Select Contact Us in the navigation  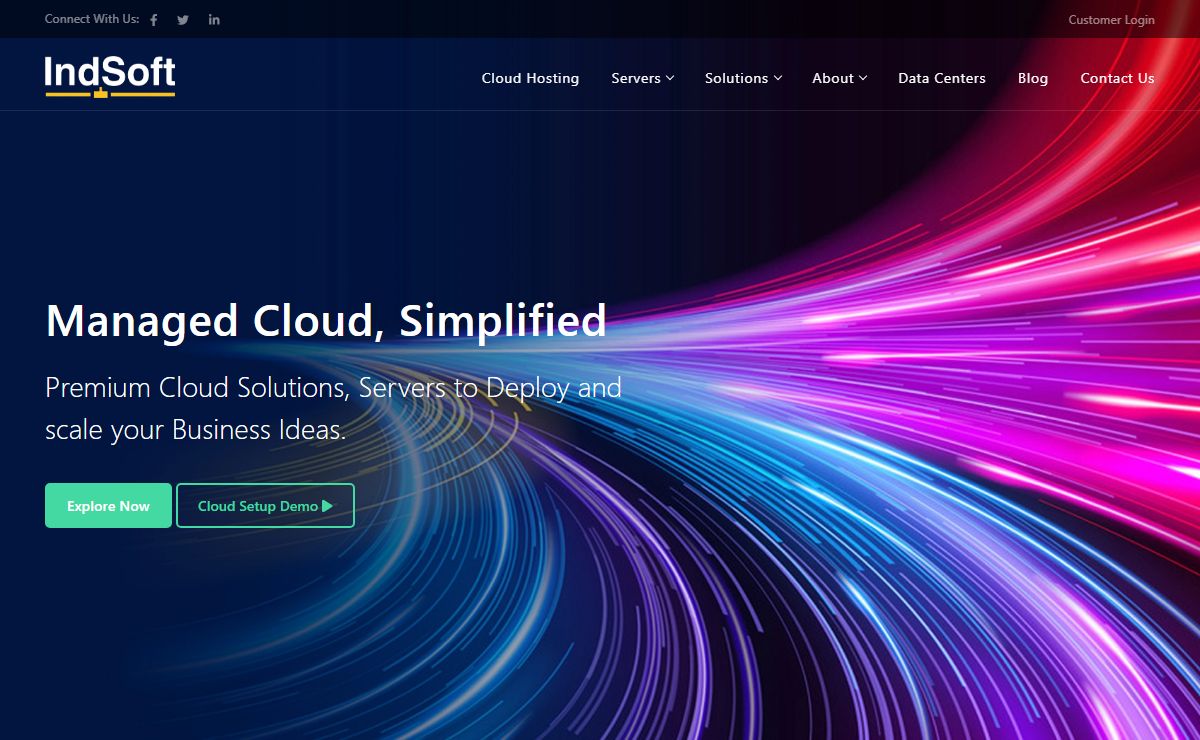1117,78
